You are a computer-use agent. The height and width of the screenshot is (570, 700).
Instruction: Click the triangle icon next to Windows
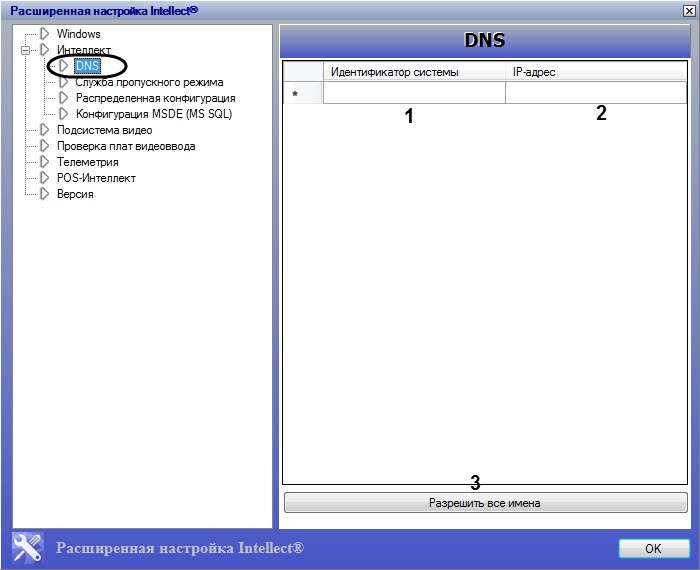click(x=44, y=34)
